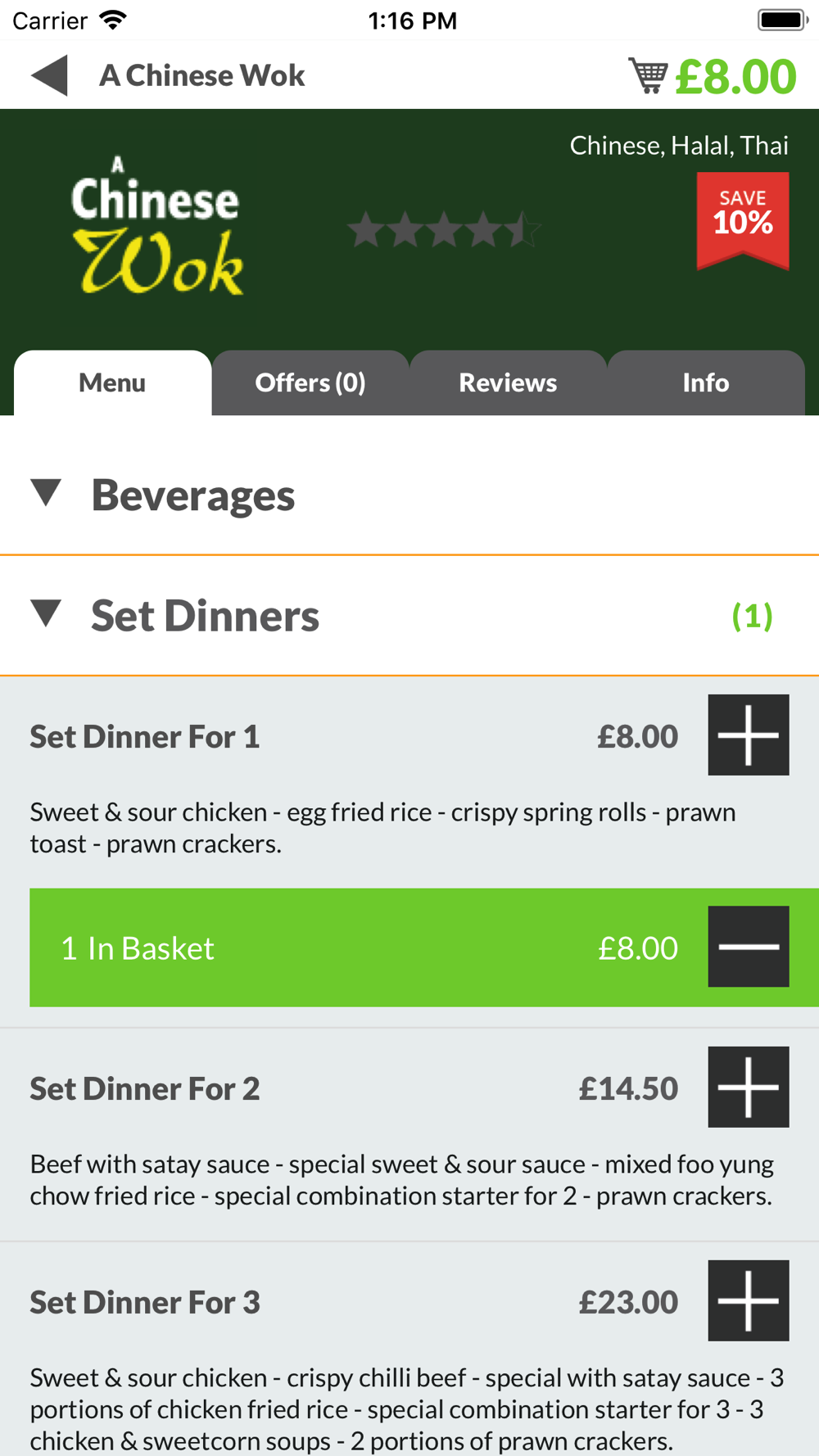
Task: Toggle the Set Dinners category header
Action: 409,616
